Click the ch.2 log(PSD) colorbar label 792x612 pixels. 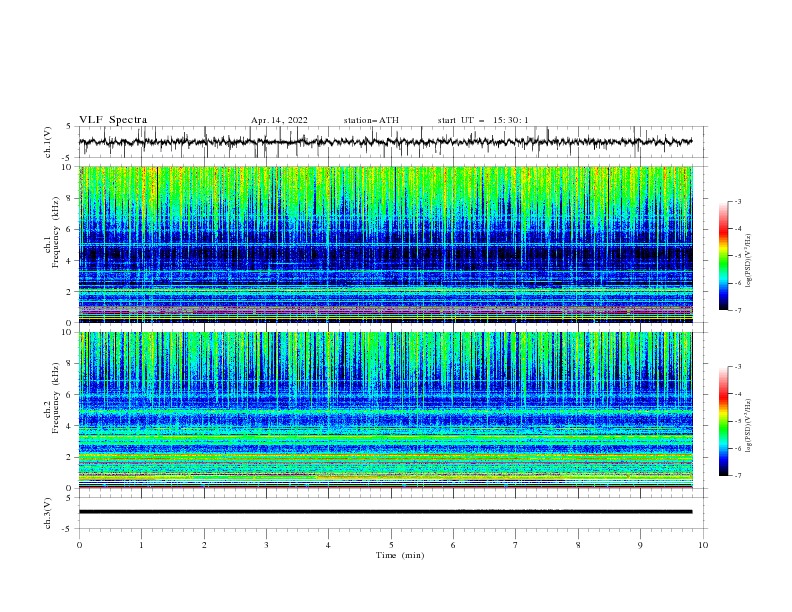pyautogui.click(x=749, y=426)
